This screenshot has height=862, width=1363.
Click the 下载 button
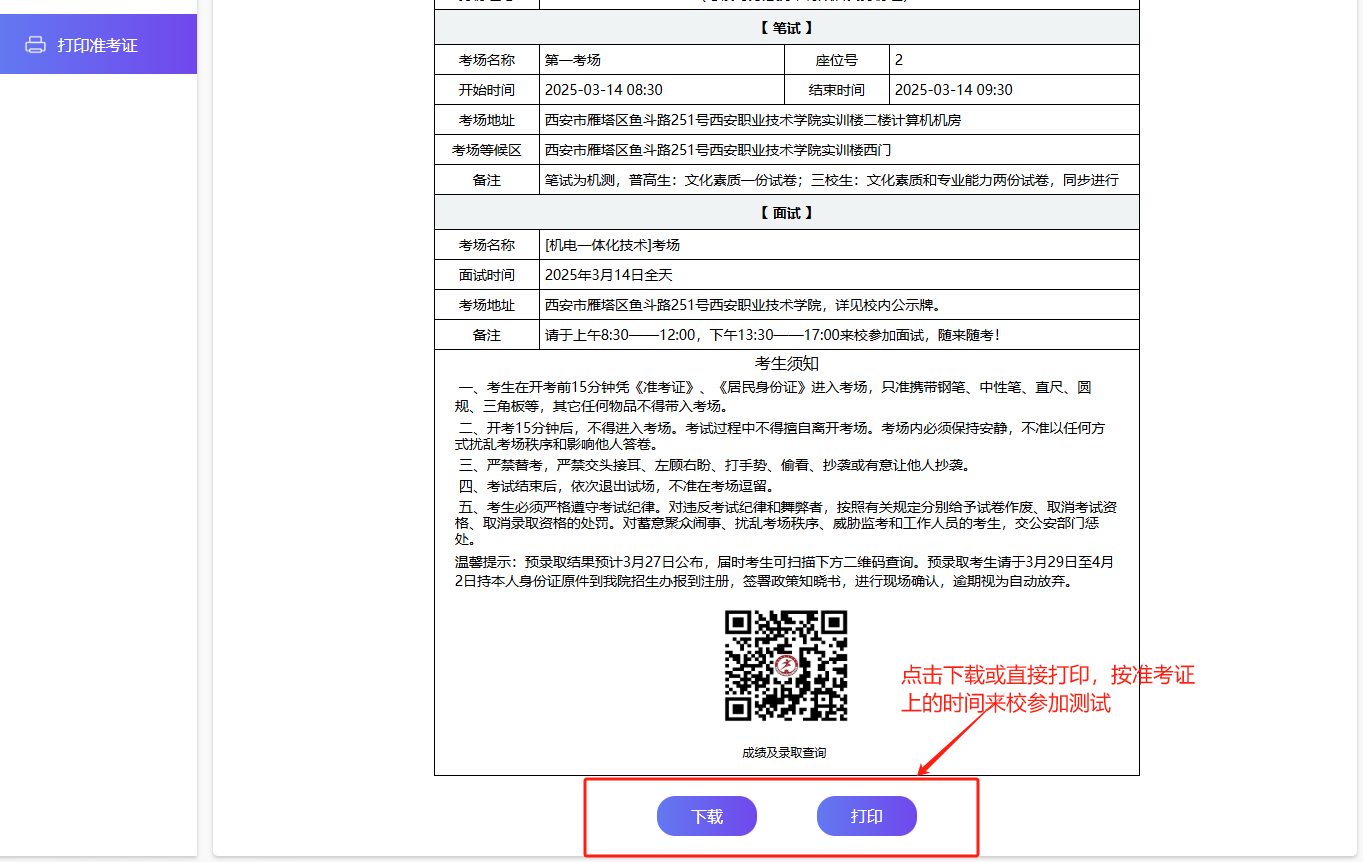(x=706, y=816)
